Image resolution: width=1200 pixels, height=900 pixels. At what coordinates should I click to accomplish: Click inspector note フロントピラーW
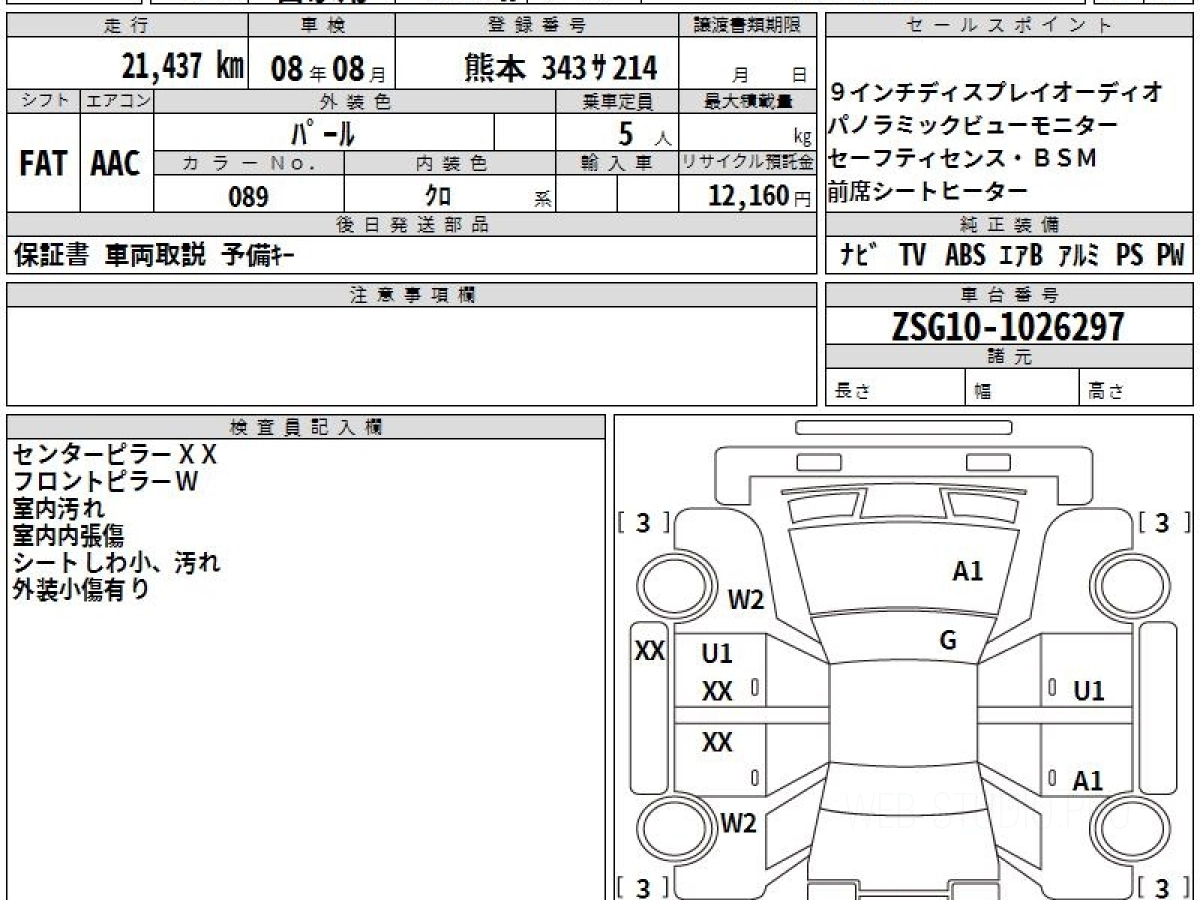click(106, 482)
